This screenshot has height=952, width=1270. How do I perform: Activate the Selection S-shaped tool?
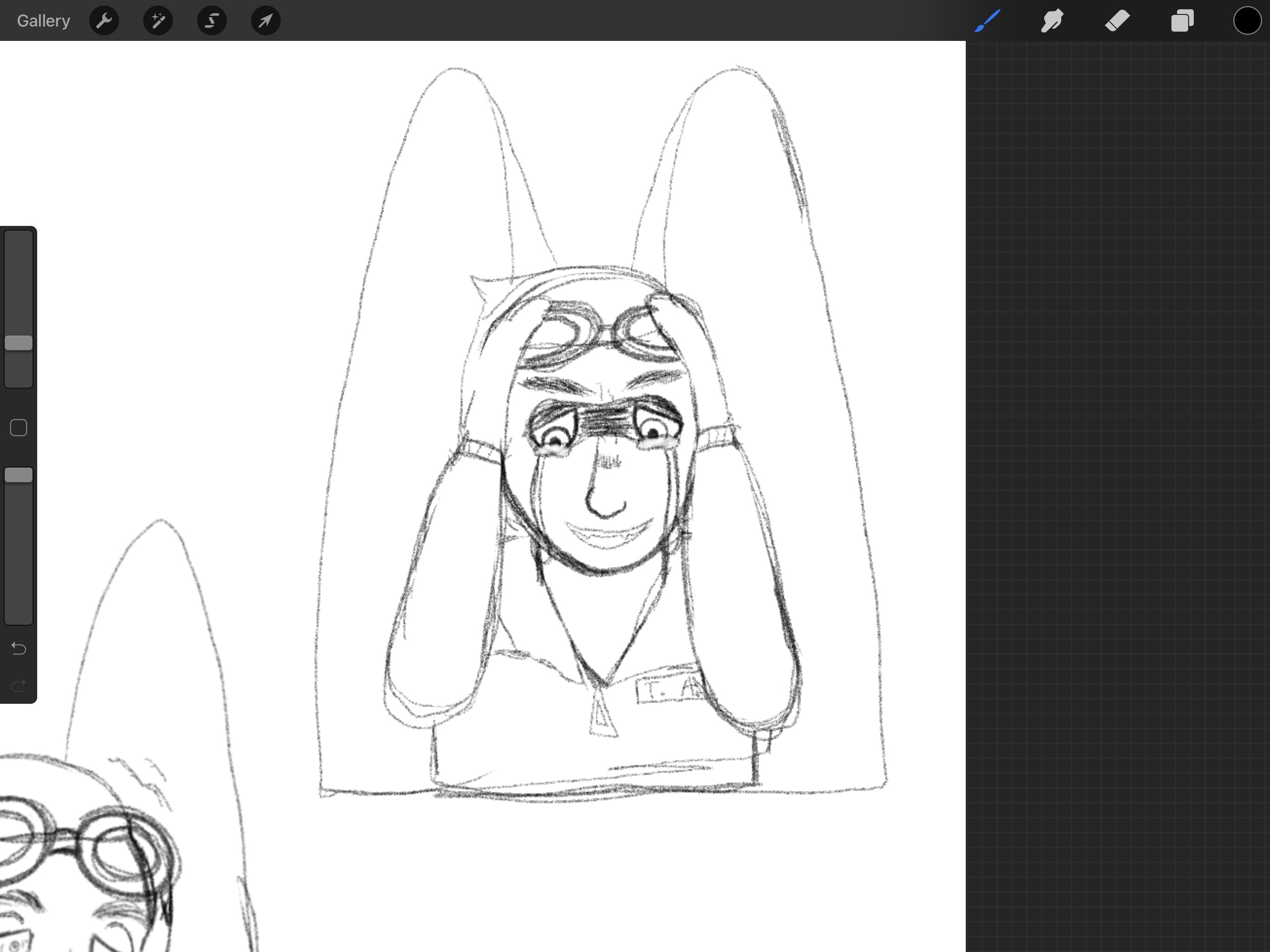[x=212, y=20]
